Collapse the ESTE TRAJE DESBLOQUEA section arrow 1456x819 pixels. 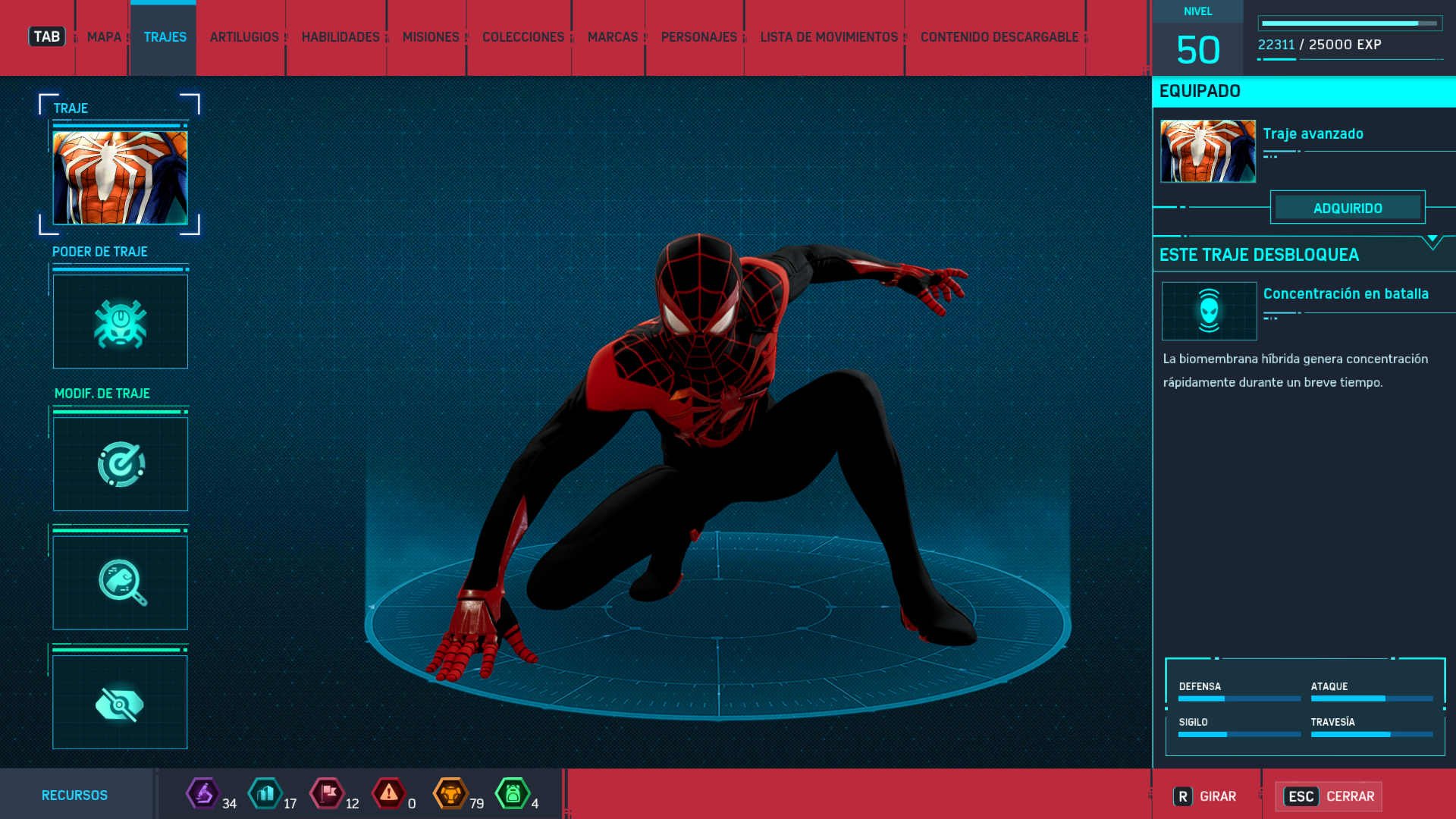click(1432, 241)
